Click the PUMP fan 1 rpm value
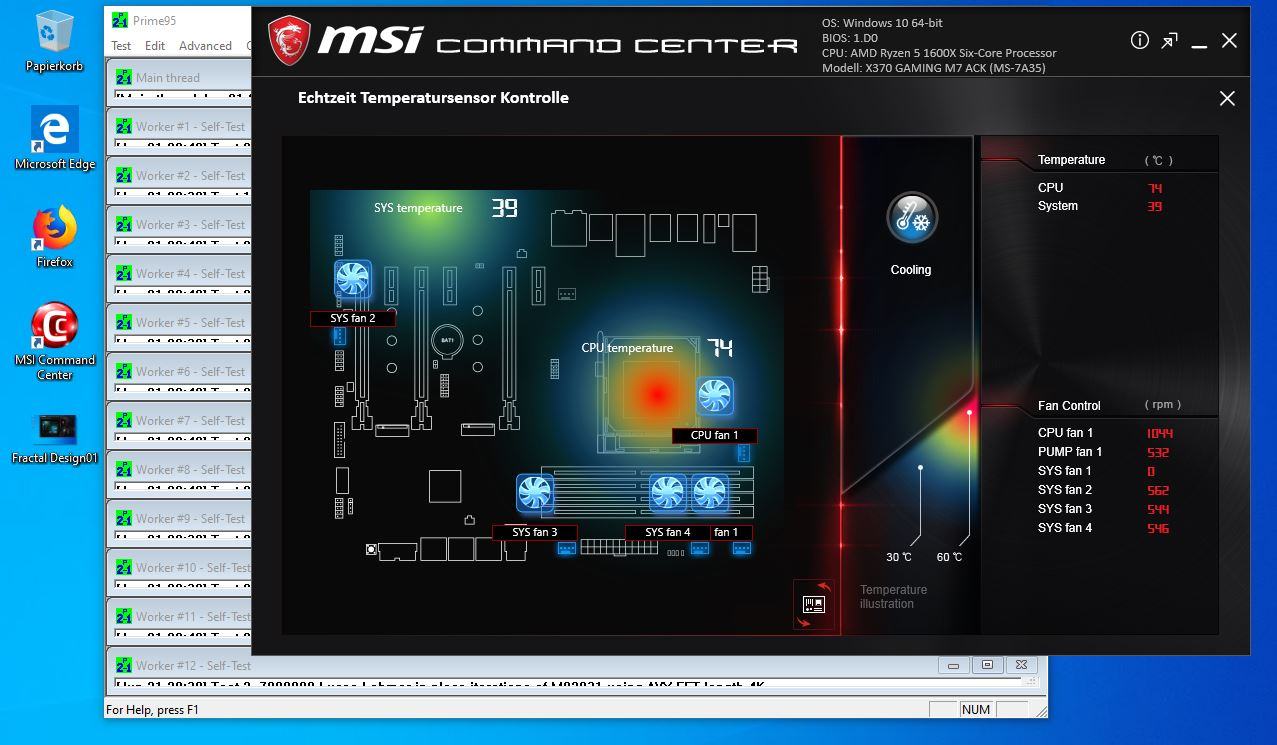 click(x=1158, y=452)
